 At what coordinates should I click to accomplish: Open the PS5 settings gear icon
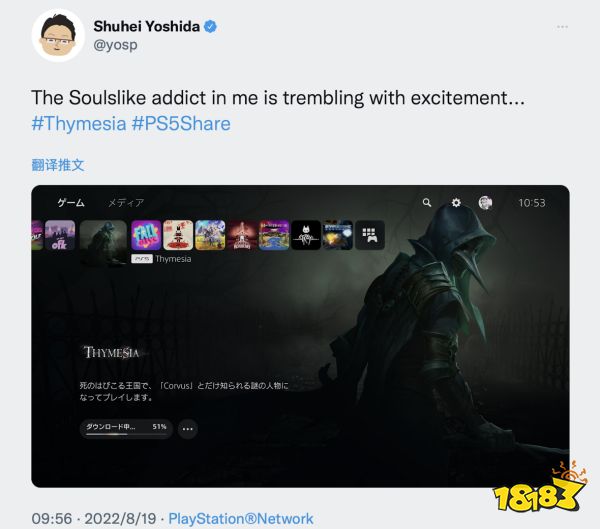pyautogui.click(x=456, y=202)
